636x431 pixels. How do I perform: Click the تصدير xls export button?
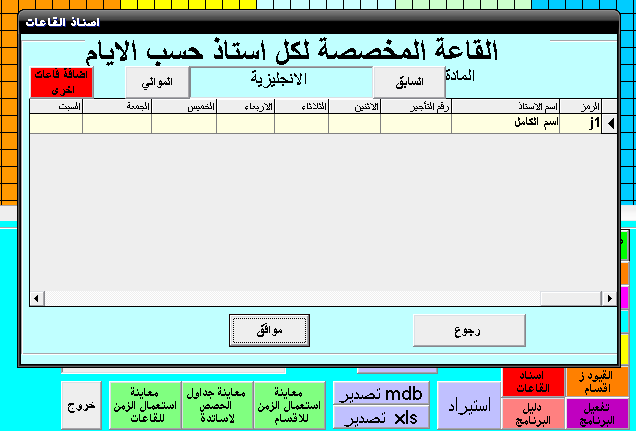[381, 417]
